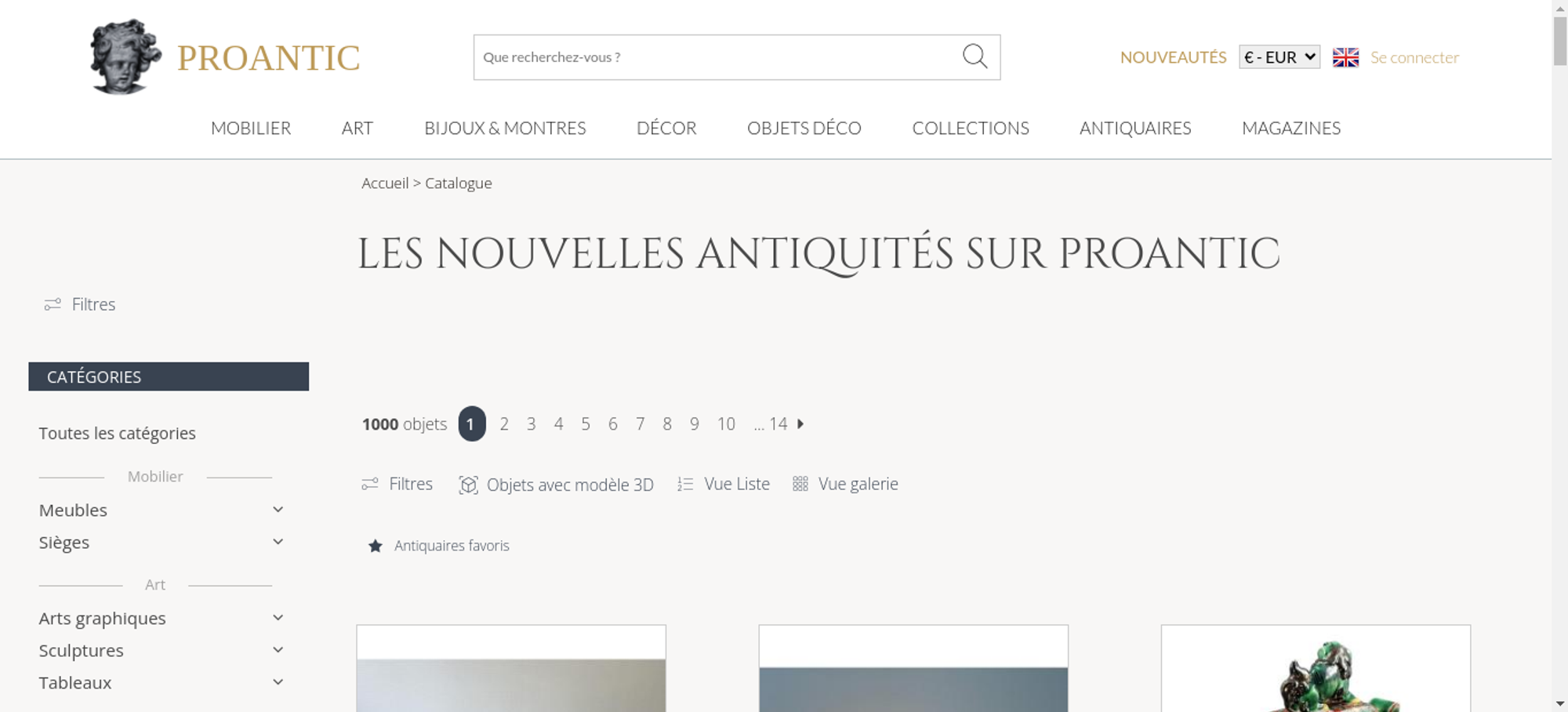This screenshot has height=712, width=1568.
Task: Click the 3D model cube icon
Action: pos(468,485)
